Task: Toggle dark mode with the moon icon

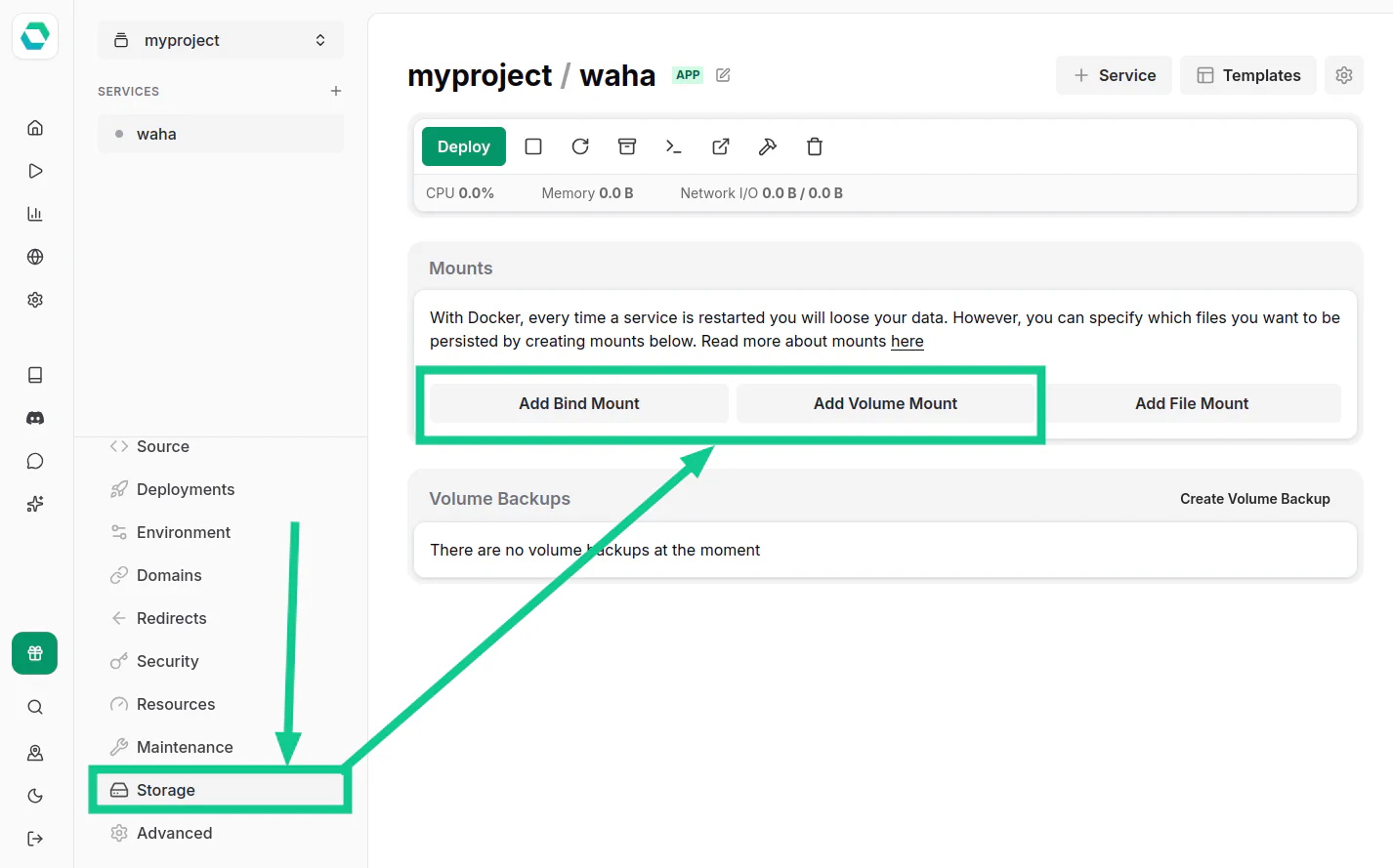Action: point(35,796)
